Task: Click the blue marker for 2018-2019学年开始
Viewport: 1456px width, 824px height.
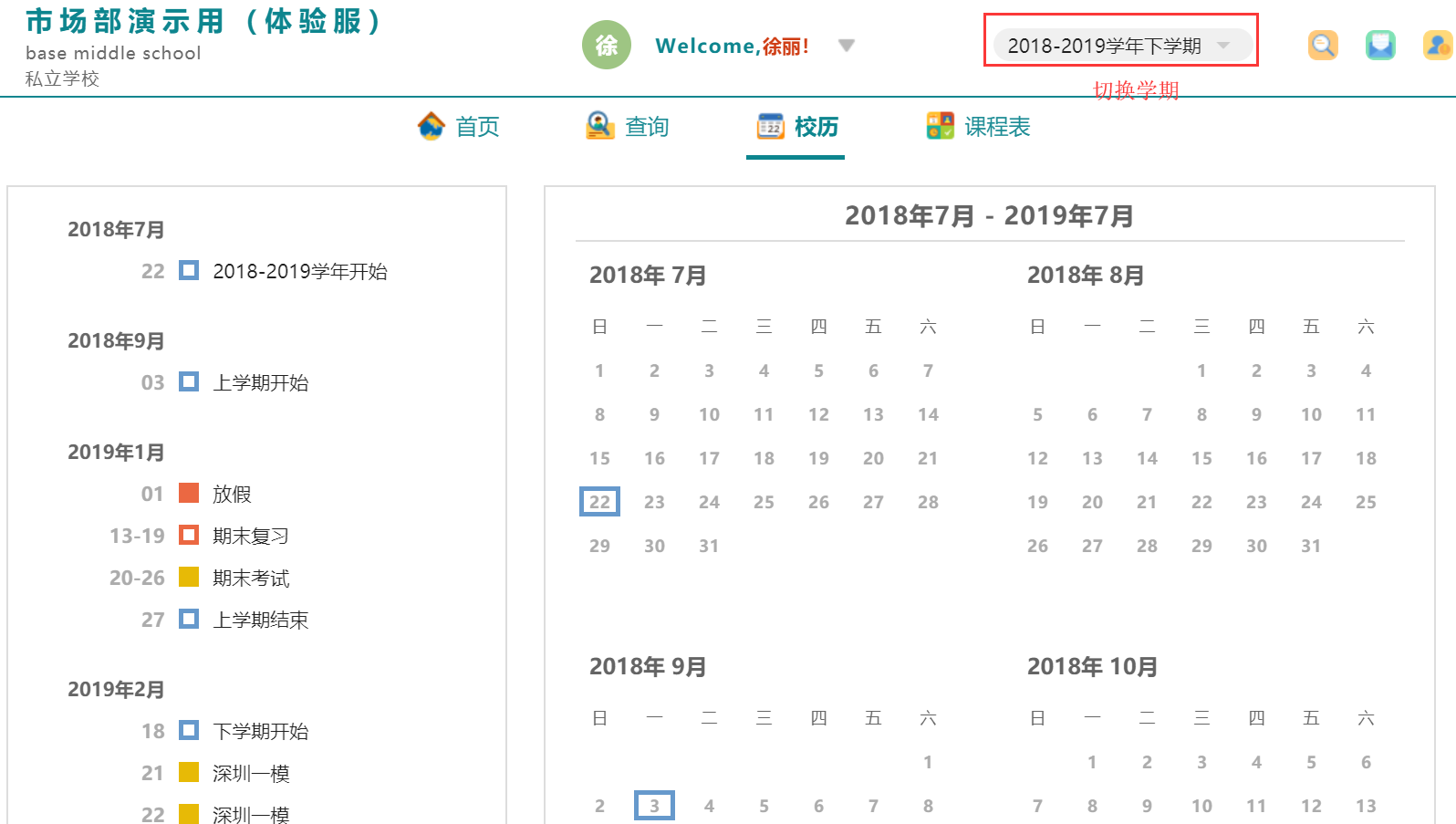Action: [189, 270]
